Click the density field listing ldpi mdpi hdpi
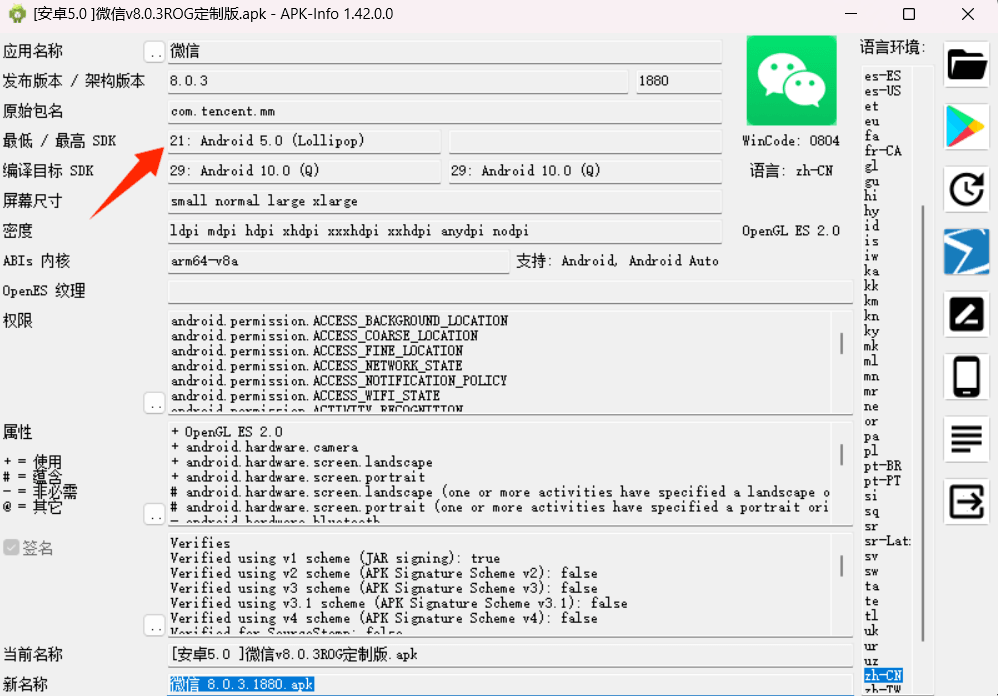The image size is (998, 696). click(x=445, y=231)
